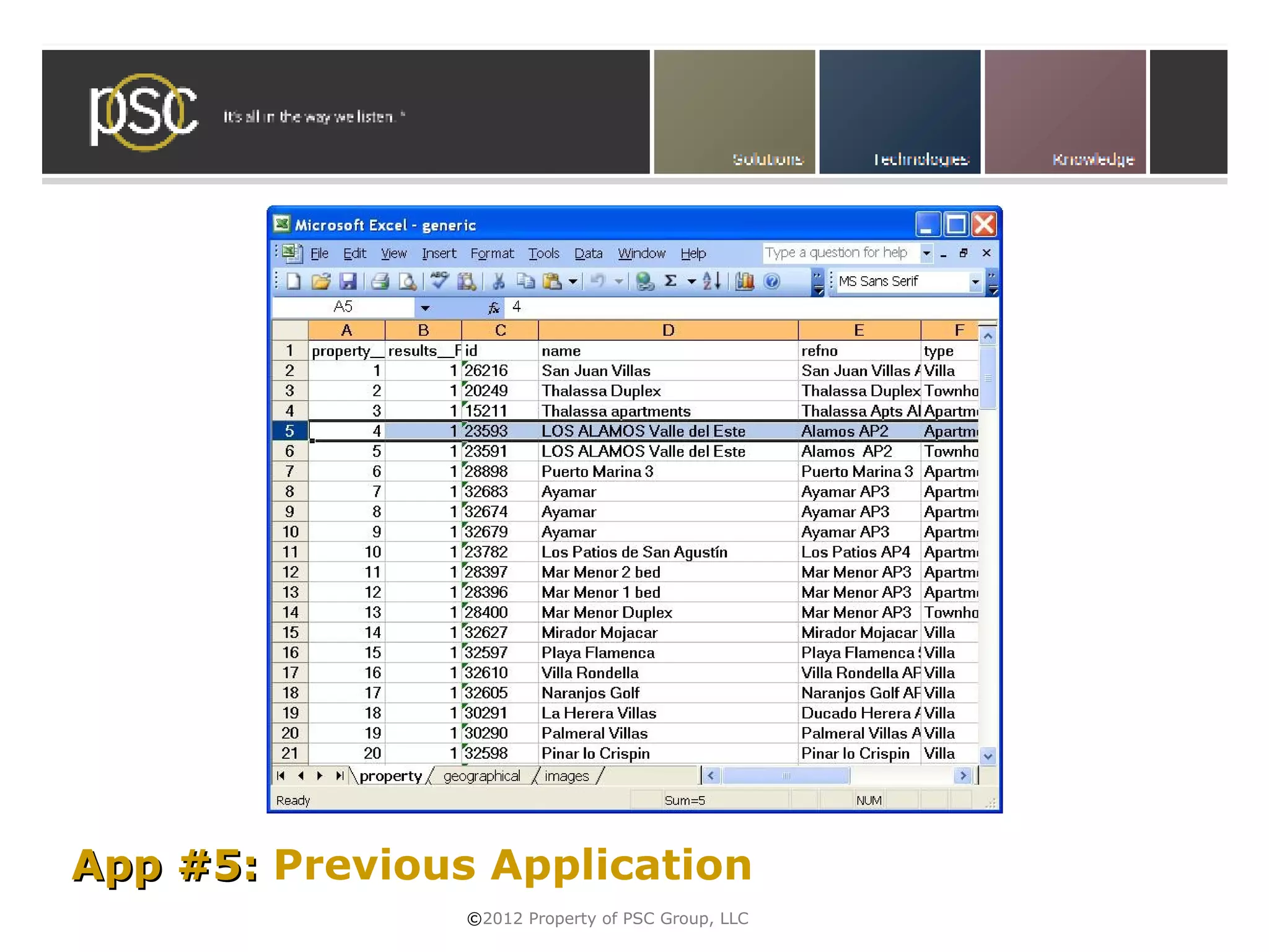Image resolution: width=1269 pixels, height=952 pixels.
Task: Click the Select All corner box
Action: pos(290,330)
